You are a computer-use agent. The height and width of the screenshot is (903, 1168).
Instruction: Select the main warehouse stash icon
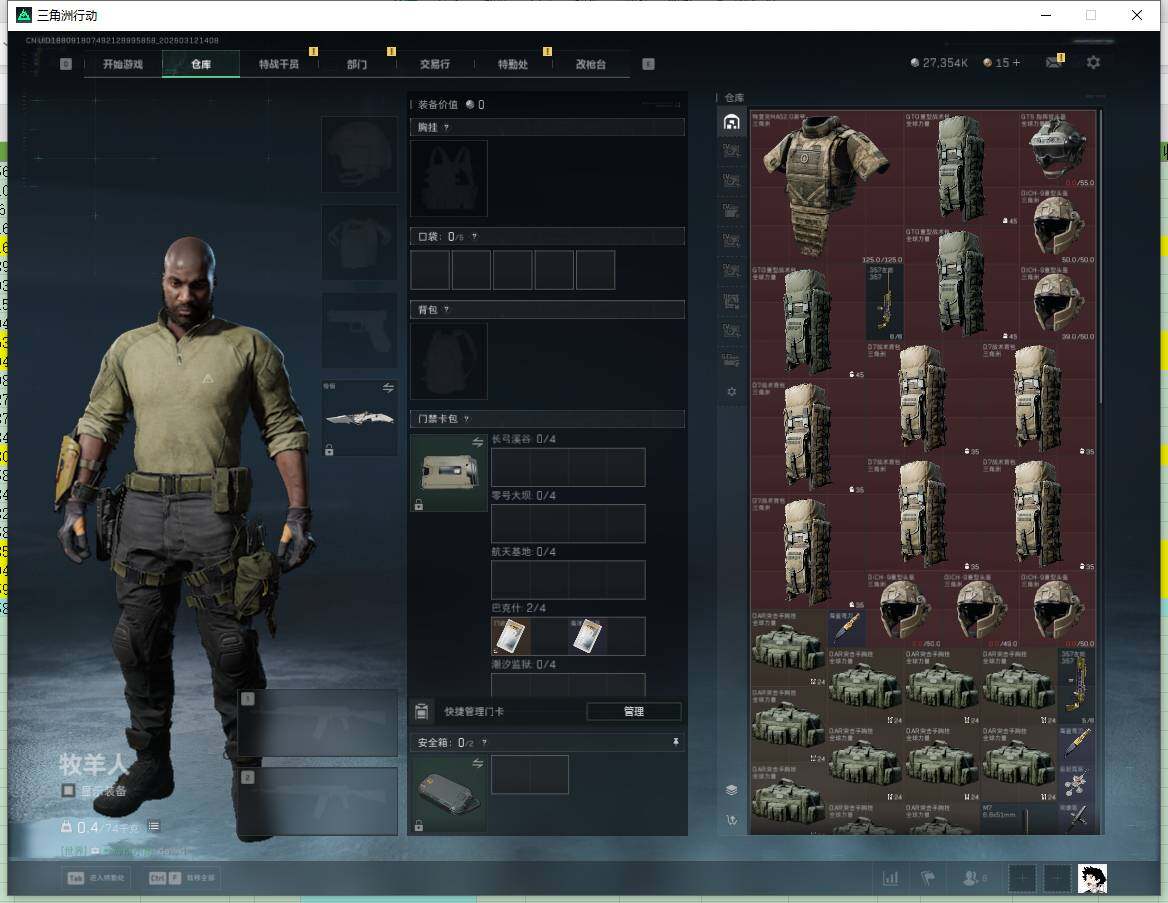tap(731, 122)
